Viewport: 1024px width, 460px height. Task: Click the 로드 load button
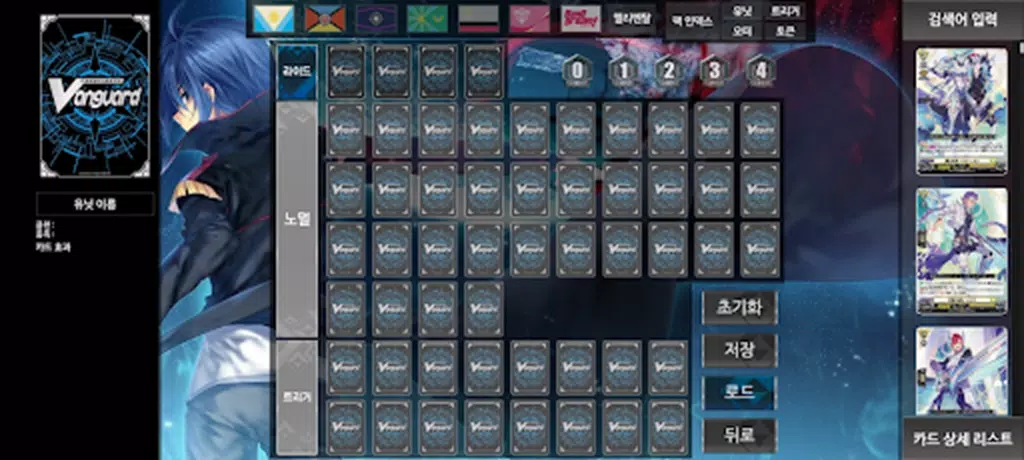pos(739,393)
